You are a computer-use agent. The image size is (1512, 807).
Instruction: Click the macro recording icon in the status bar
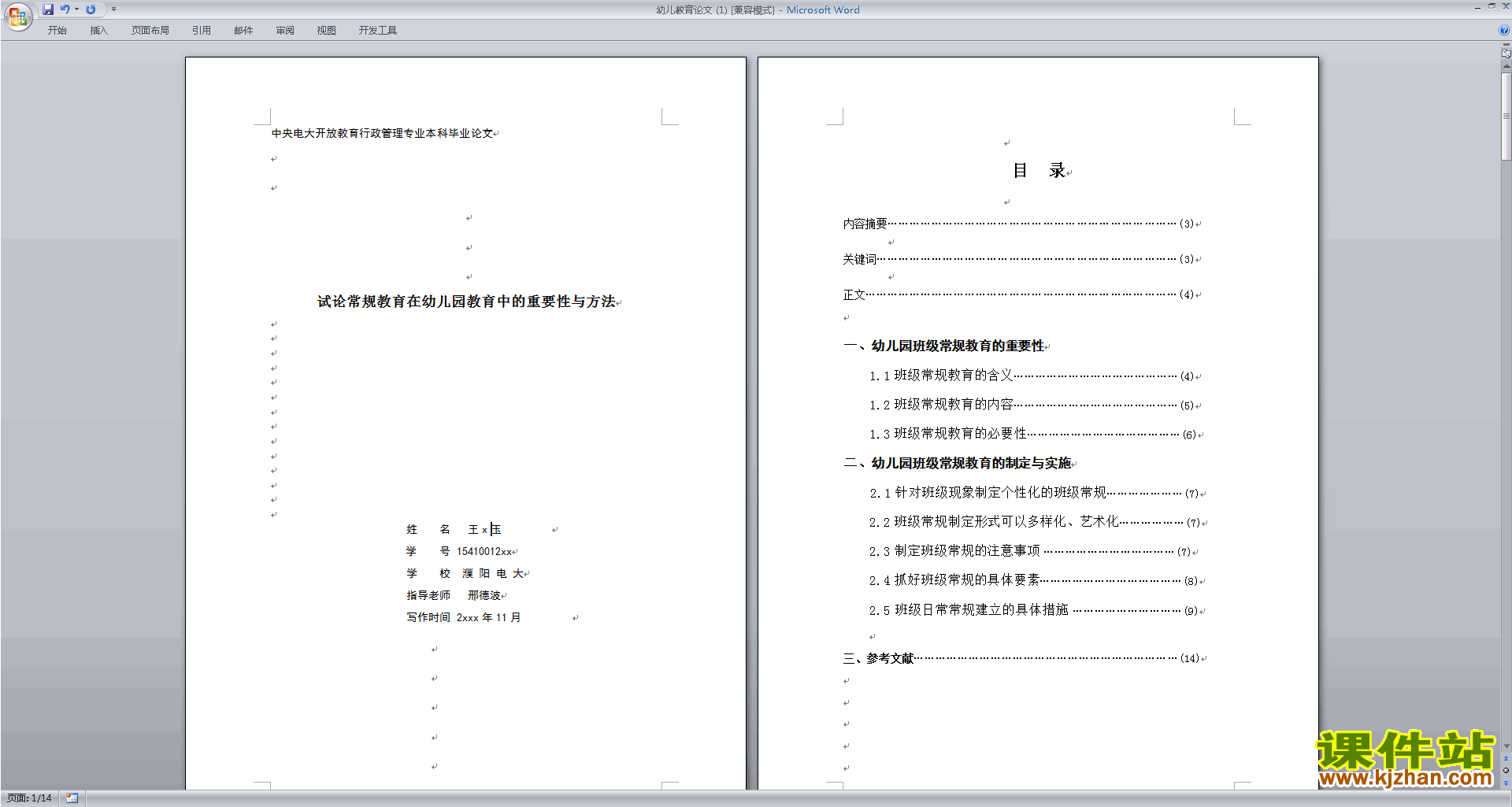tap(72, 798)
